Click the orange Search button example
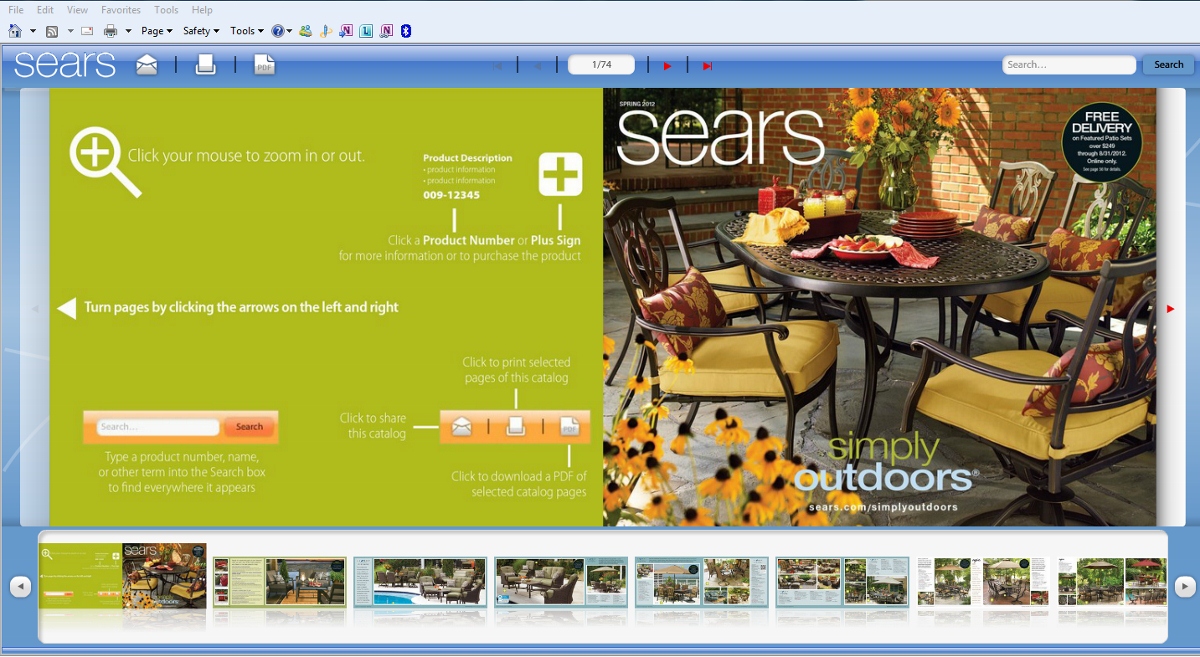The width and height of the screenshot is (1200, 657). pyautogui.click(x=249, y=427)
